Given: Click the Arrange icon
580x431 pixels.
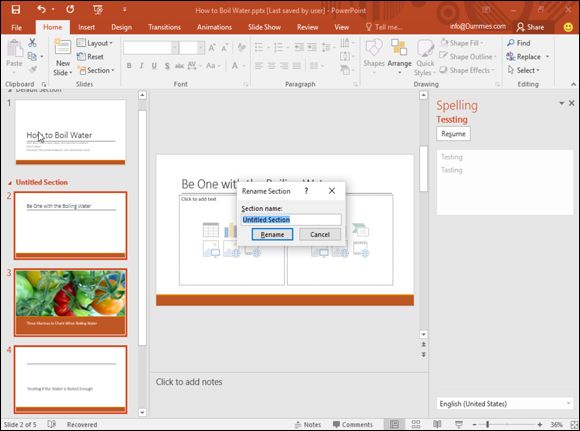Looking at the screenshot, I should click(399, 48).
